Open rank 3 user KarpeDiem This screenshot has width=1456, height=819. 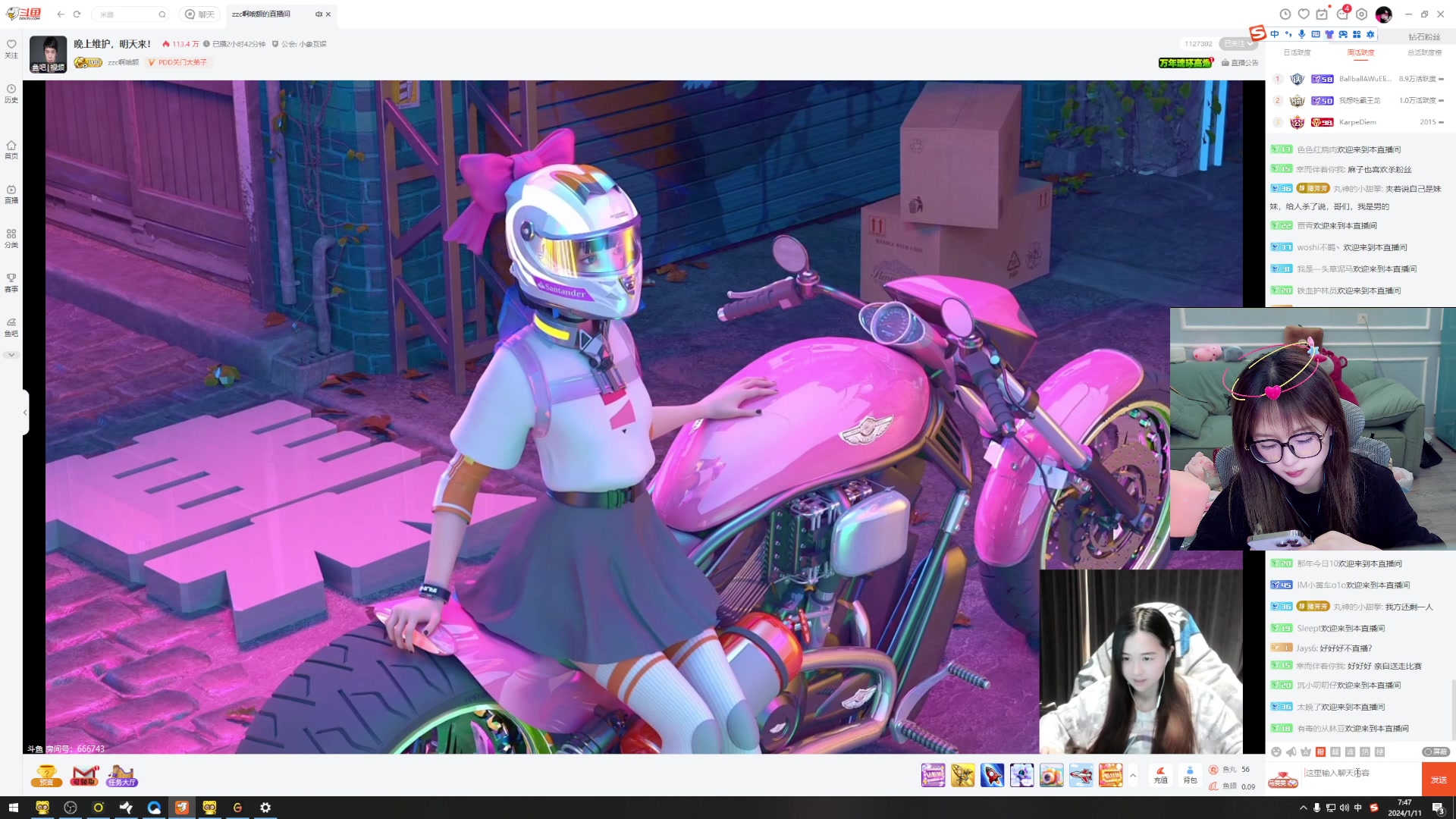pyautogui.click(x=1357, y=122)
